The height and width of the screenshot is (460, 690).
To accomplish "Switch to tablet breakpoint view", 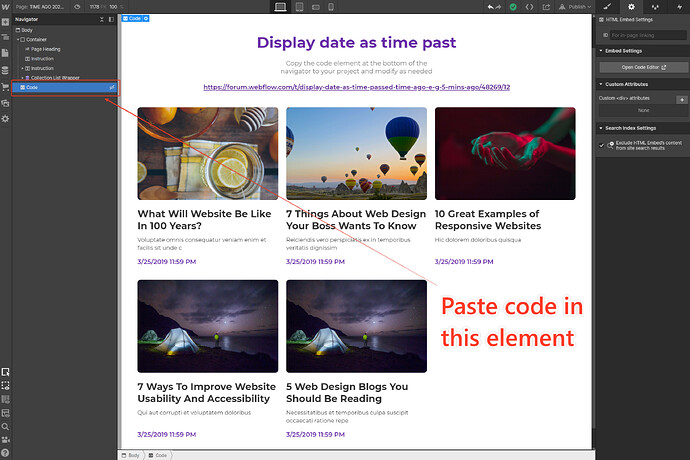I will coord(299,7).
